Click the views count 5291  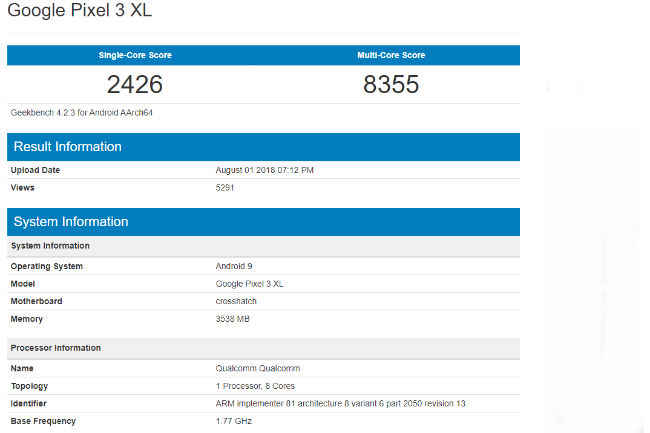coord(225,188)
